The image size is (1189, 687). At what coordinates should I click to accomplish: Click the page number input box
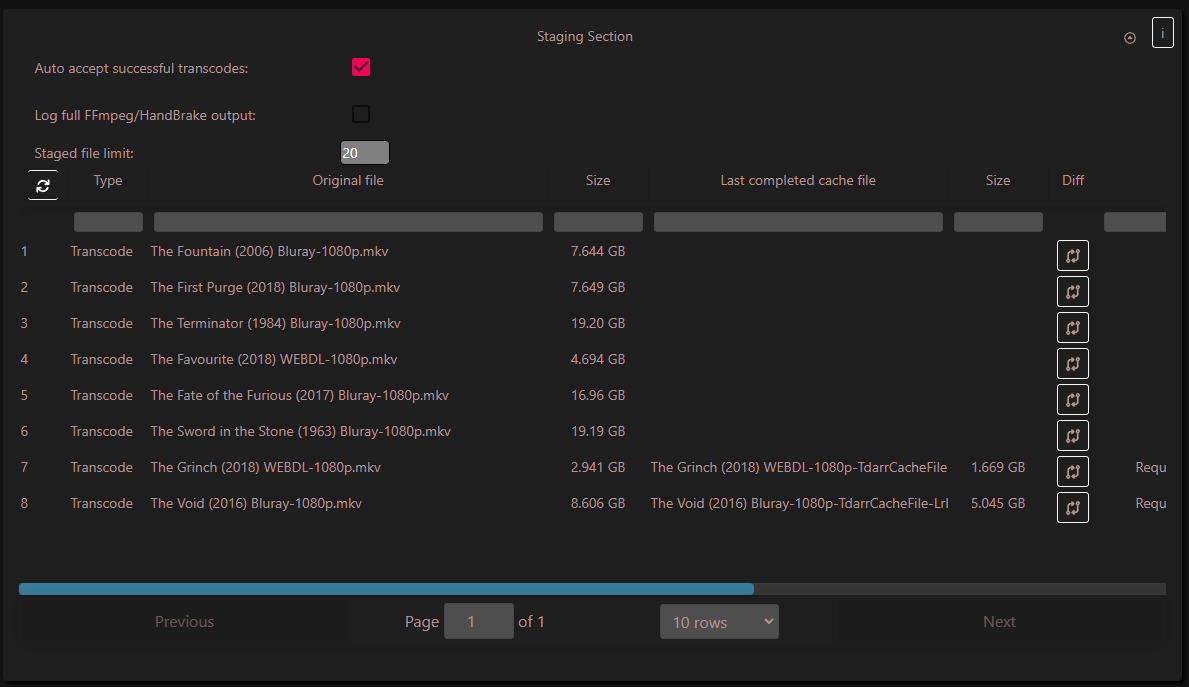point(479,621)
